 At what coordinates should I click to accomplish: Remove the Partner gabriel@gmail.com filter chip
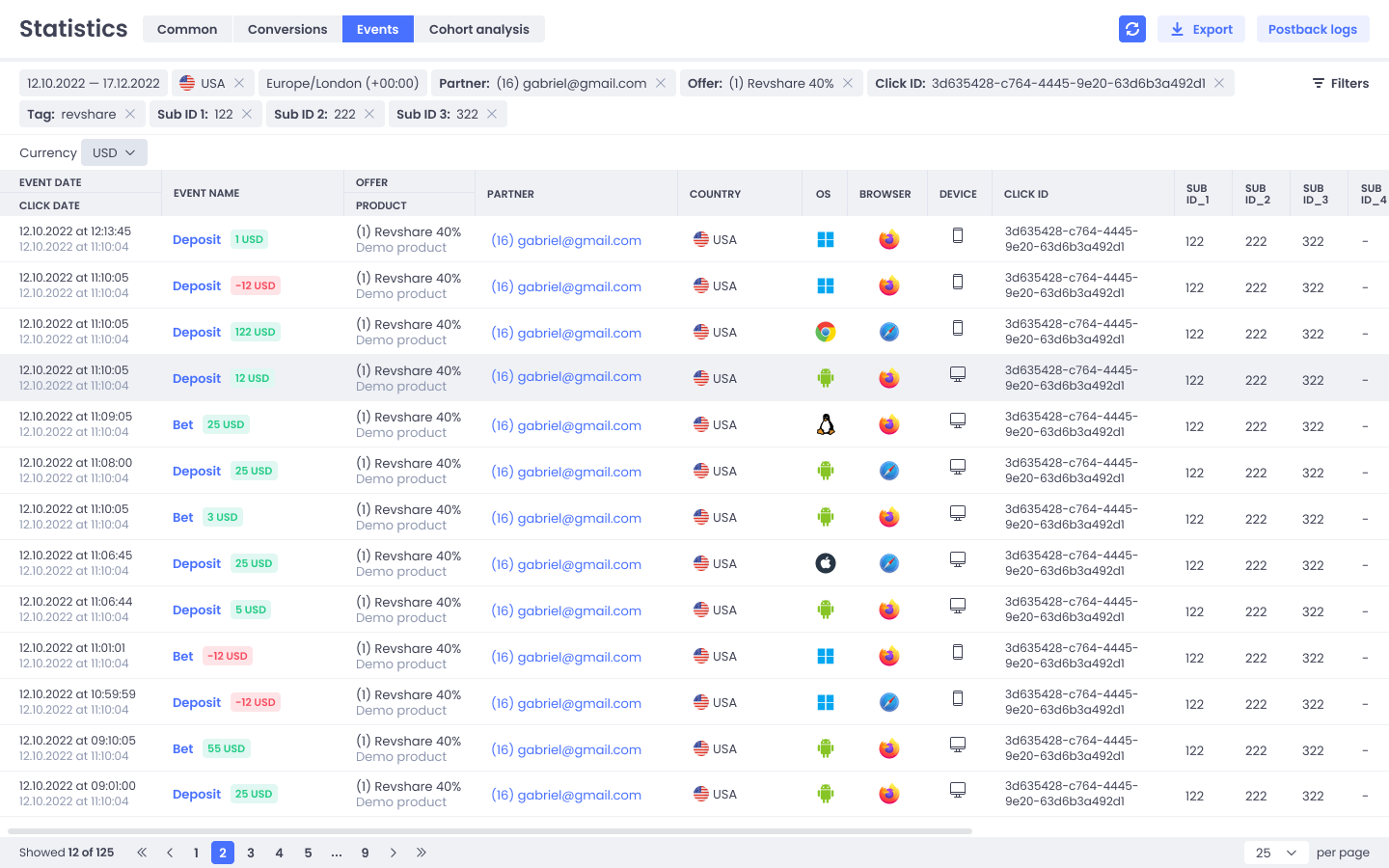(x=661, y=83)
